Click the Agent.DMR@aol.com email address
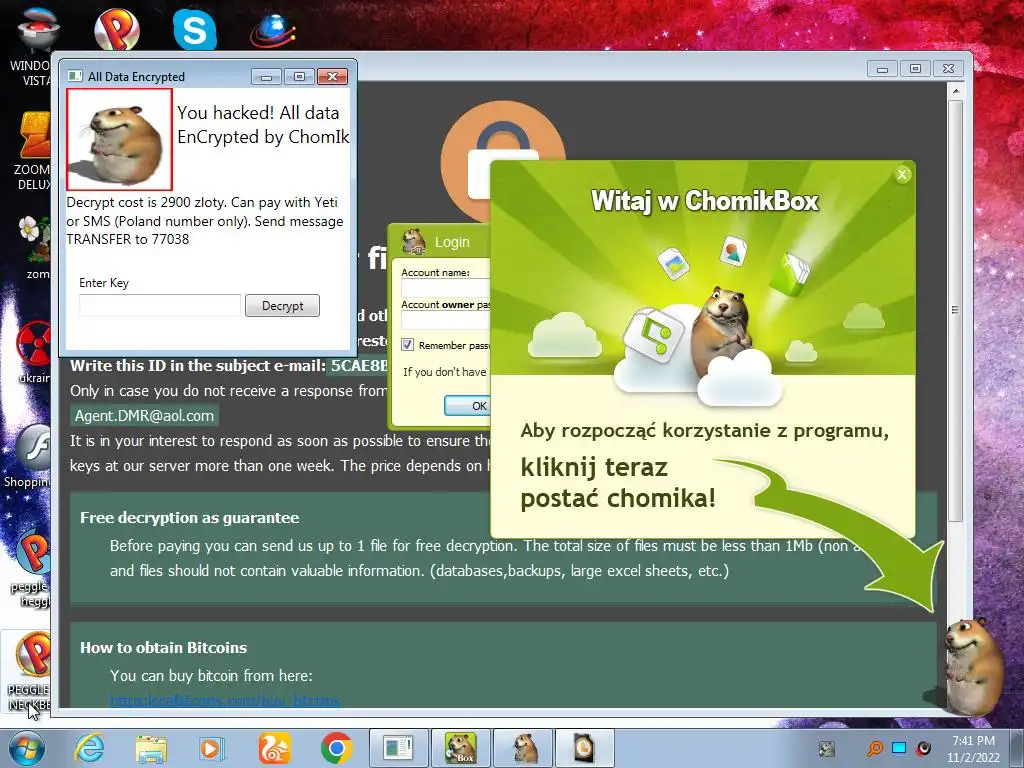Image resolution: width=1024 pixels, height=768 pixels. [x=144, y=416]
